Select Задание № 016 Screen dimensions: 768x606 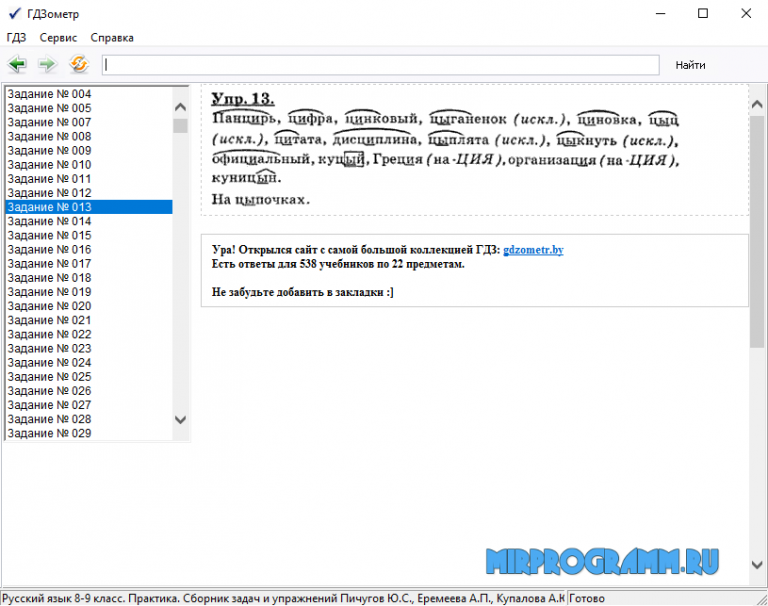(x=89, y=250)
